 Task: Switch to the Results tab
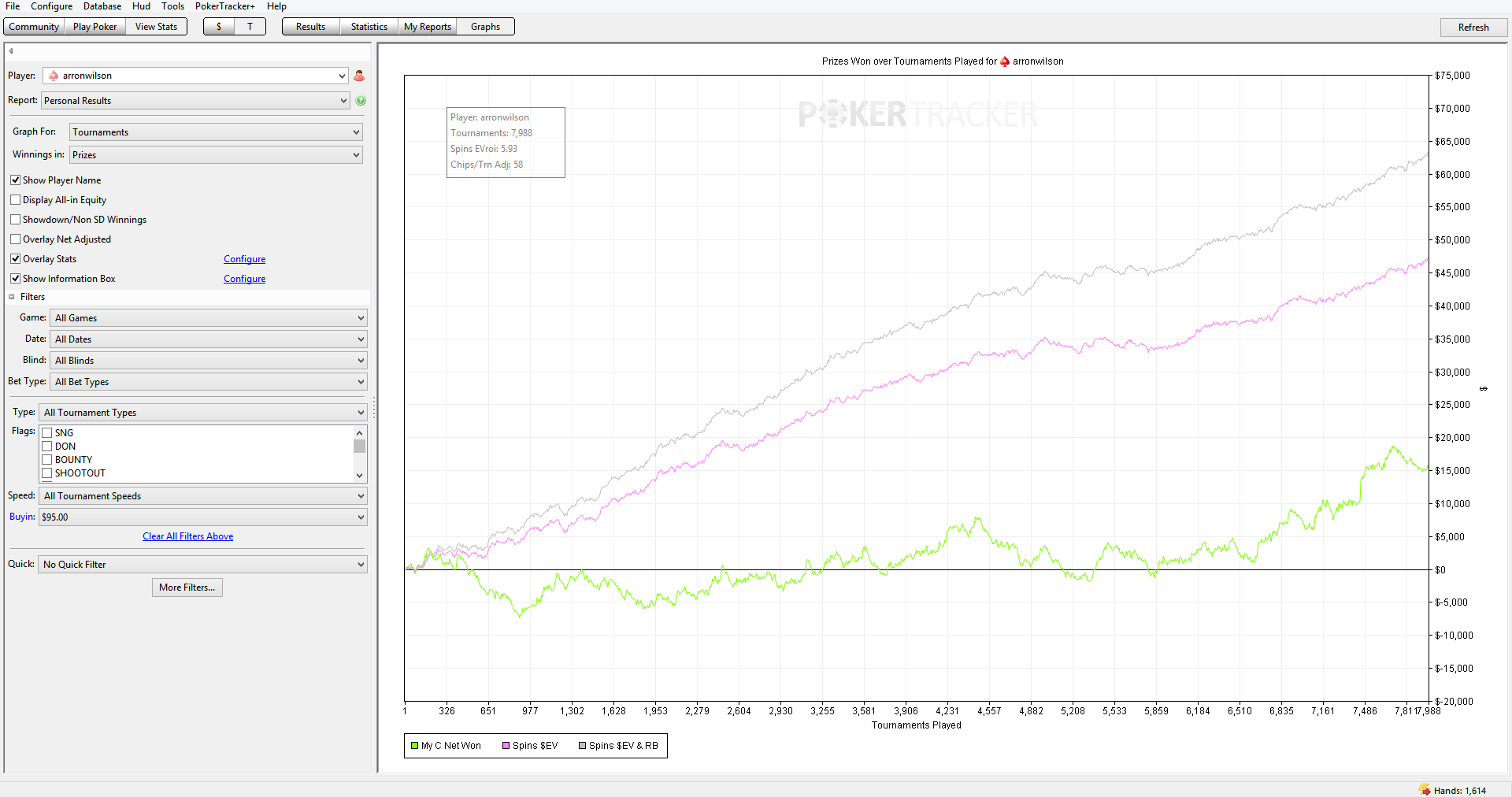coord(310,27)
